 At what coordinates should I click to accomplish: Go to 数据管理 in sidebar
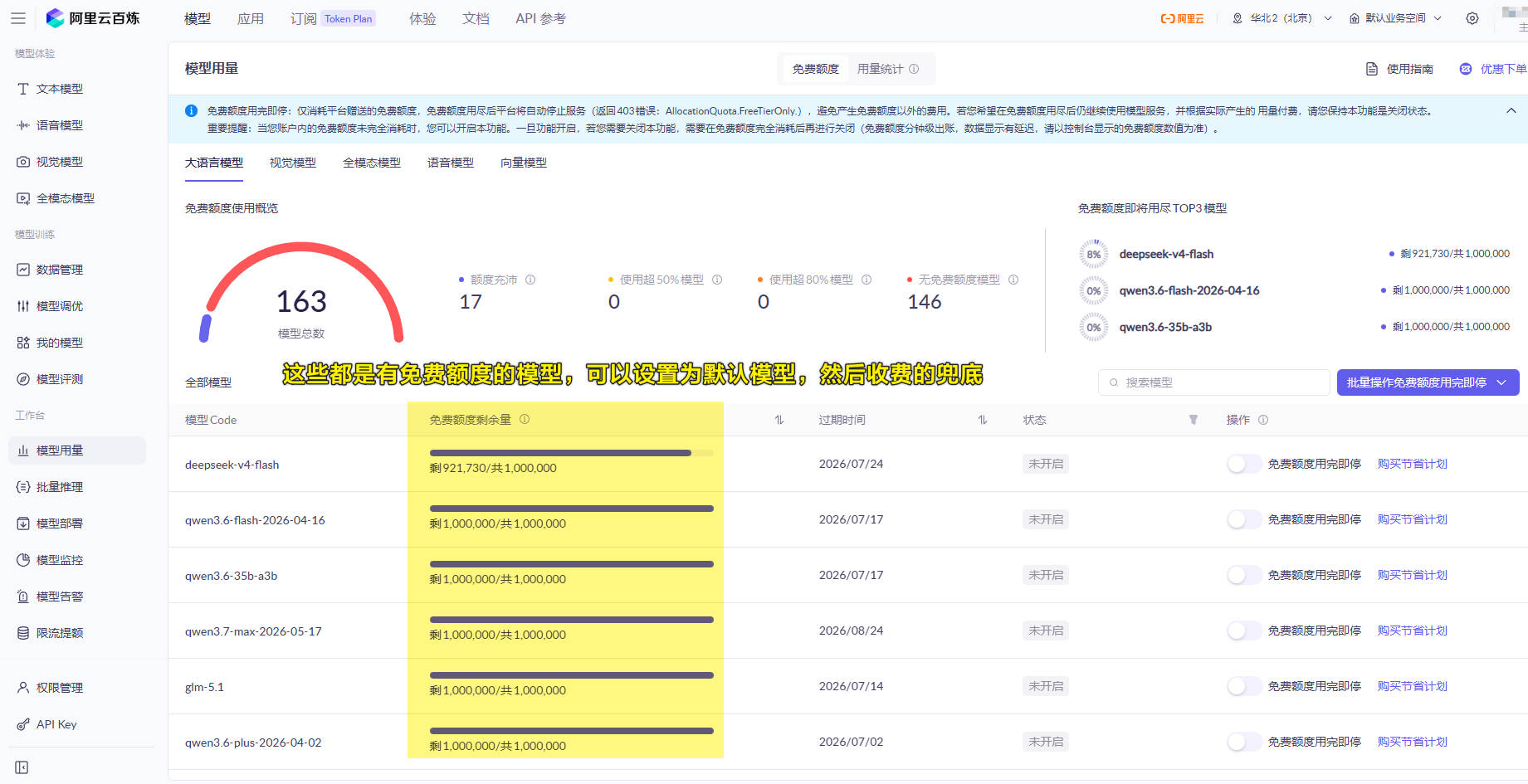[59, 270]
